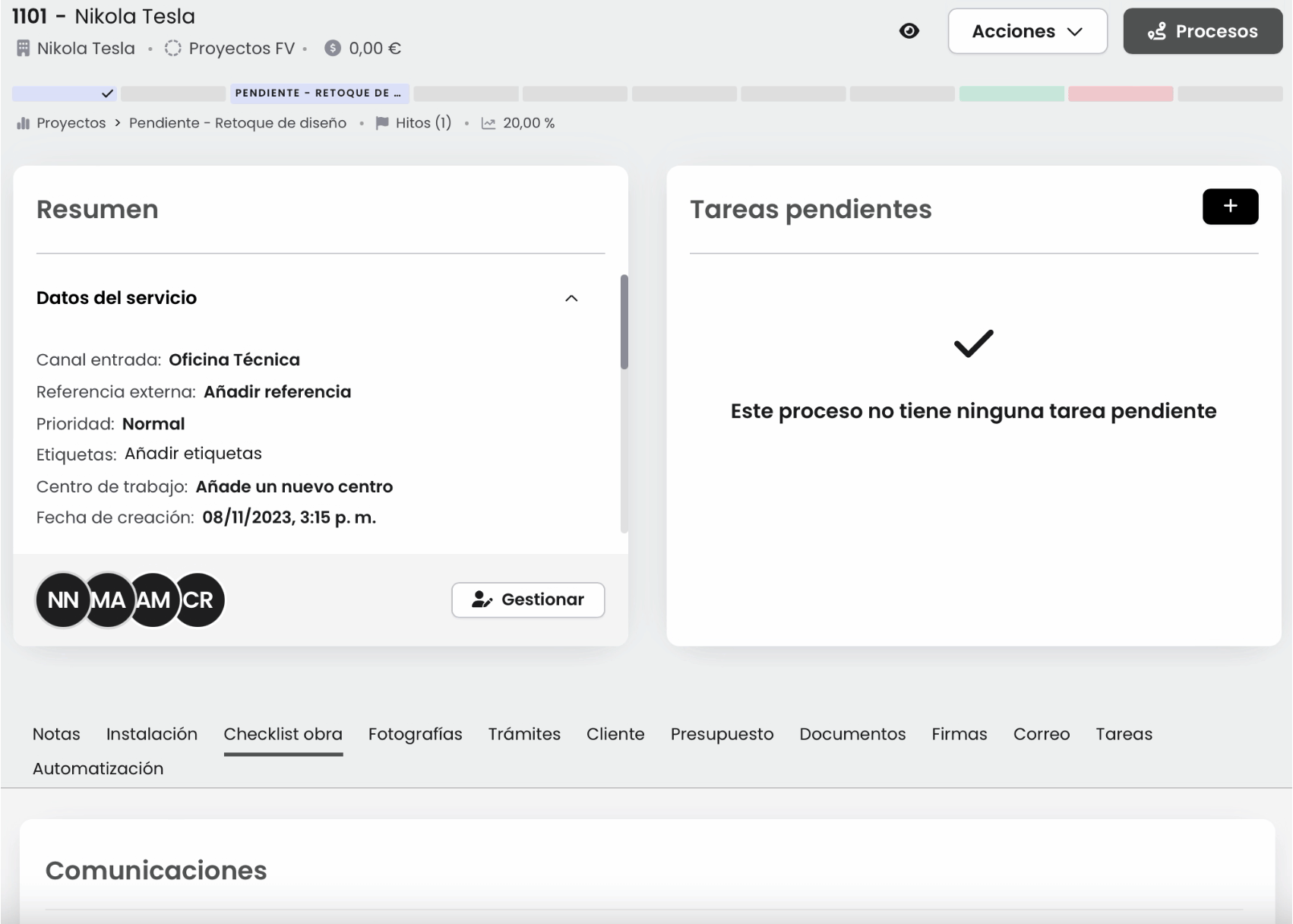Click the red stage segment in progress bar
Image resolution: width=1293 pixels, height=924 pixels.
(1121, 94)
